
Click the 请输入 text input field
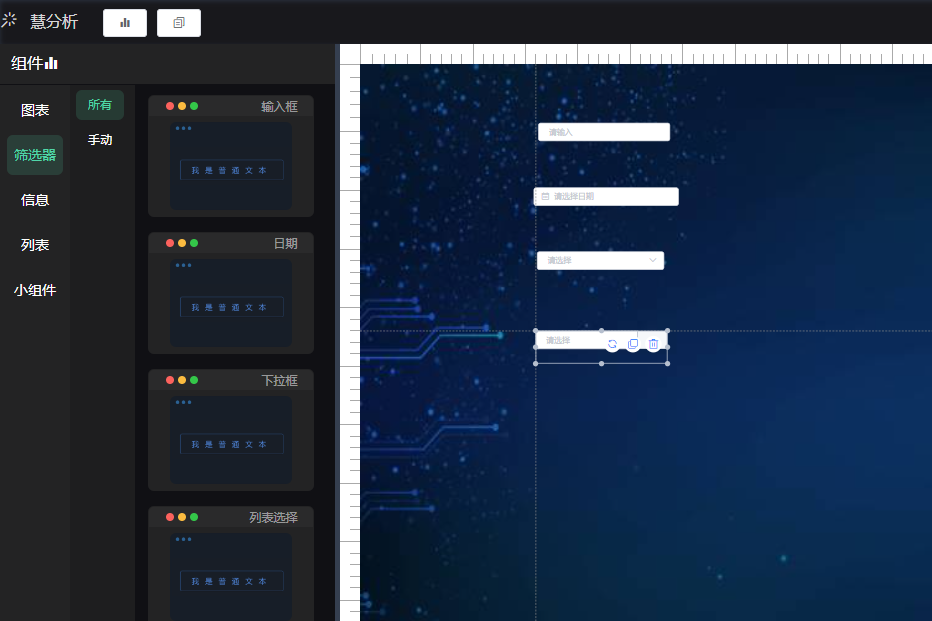coord(604,132)
